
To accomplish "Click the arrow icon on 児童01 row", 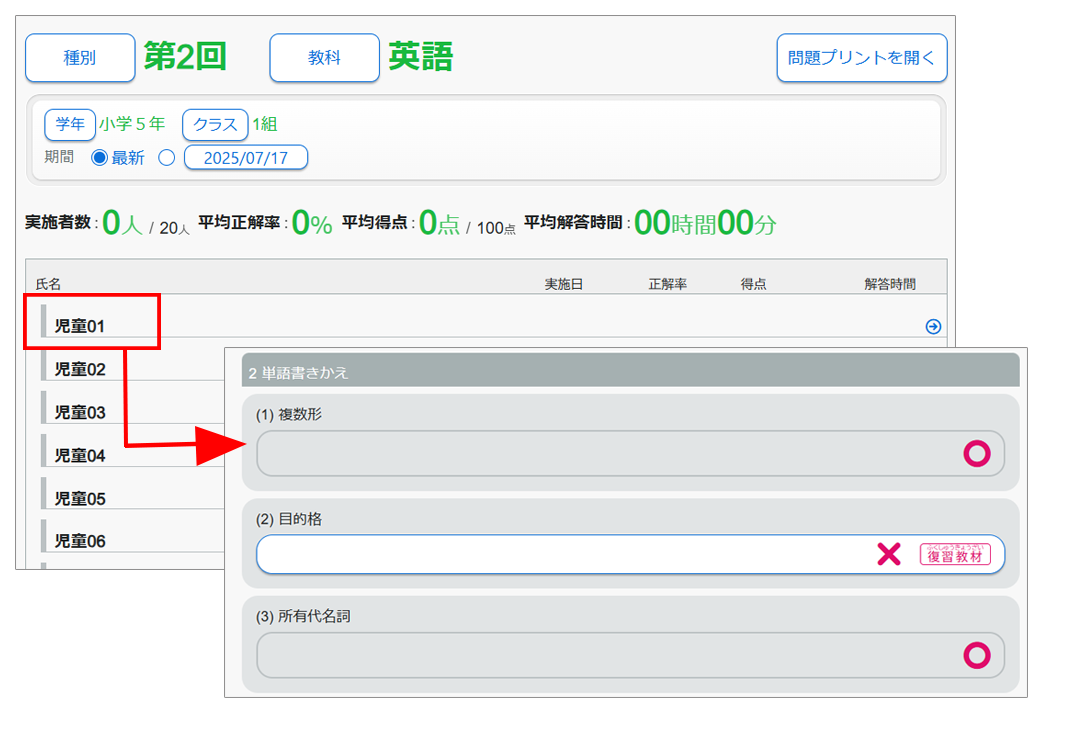I will tap(933, 326).
